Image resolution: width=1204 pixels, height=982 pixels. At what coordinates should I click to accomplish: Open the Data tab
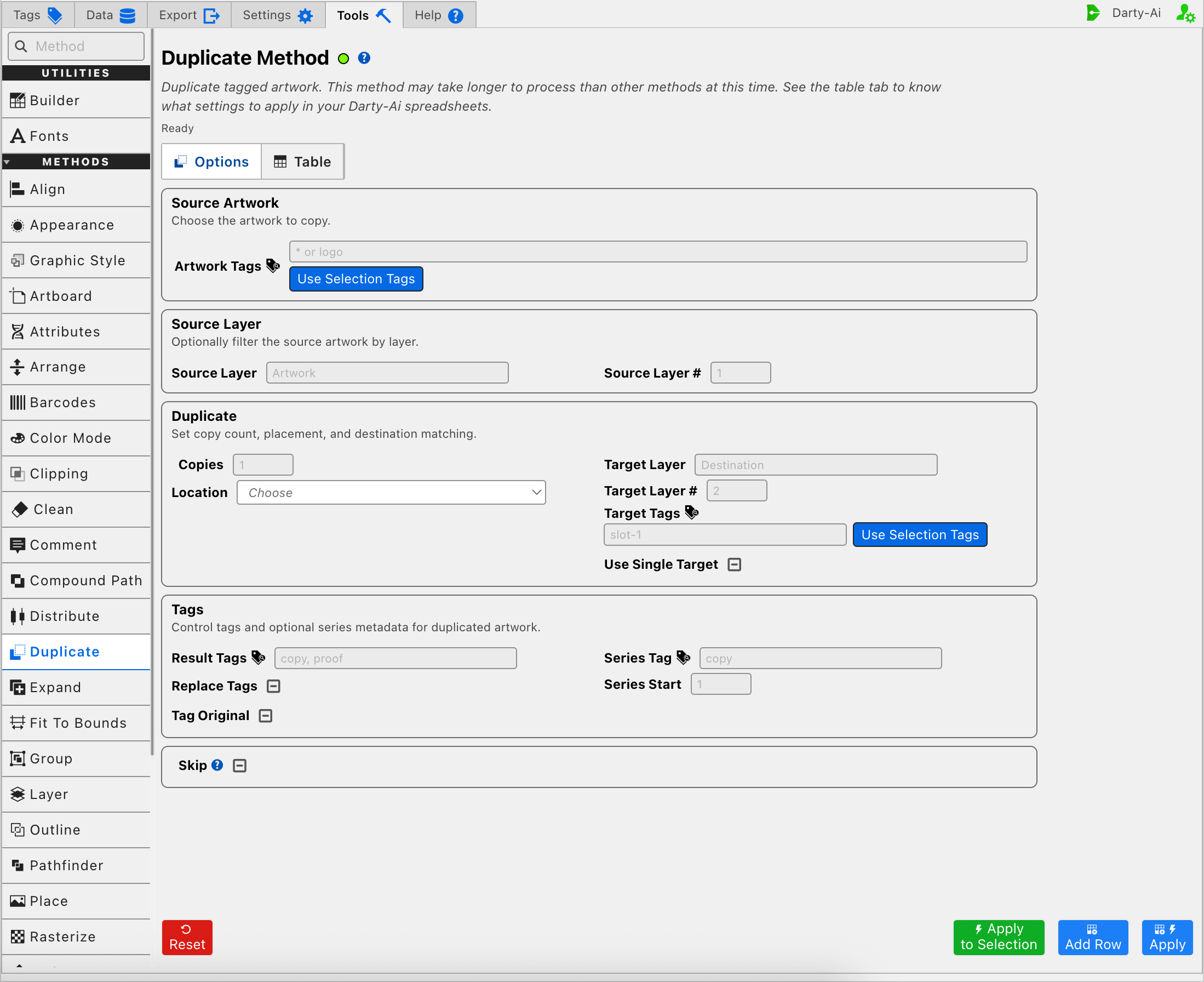(x=111, y=15)
